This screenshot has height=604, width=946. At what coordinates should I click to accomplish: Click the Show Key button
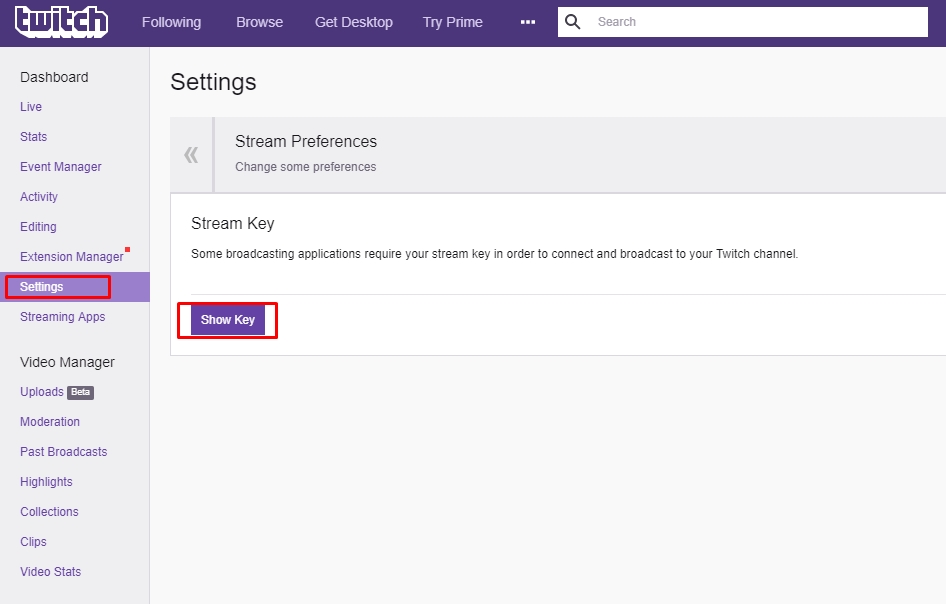(x=228, y=320)
